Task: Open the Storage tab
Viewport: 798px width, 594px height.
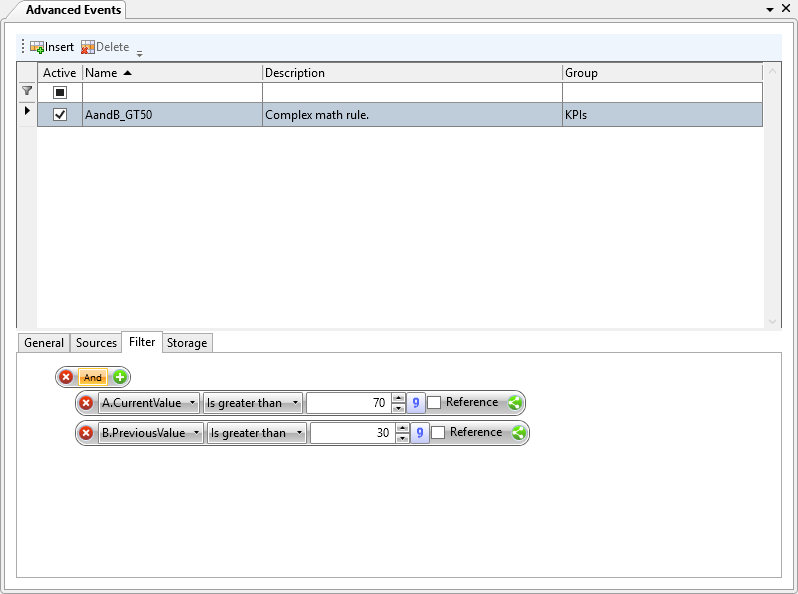Action: (x=187, y=343)
